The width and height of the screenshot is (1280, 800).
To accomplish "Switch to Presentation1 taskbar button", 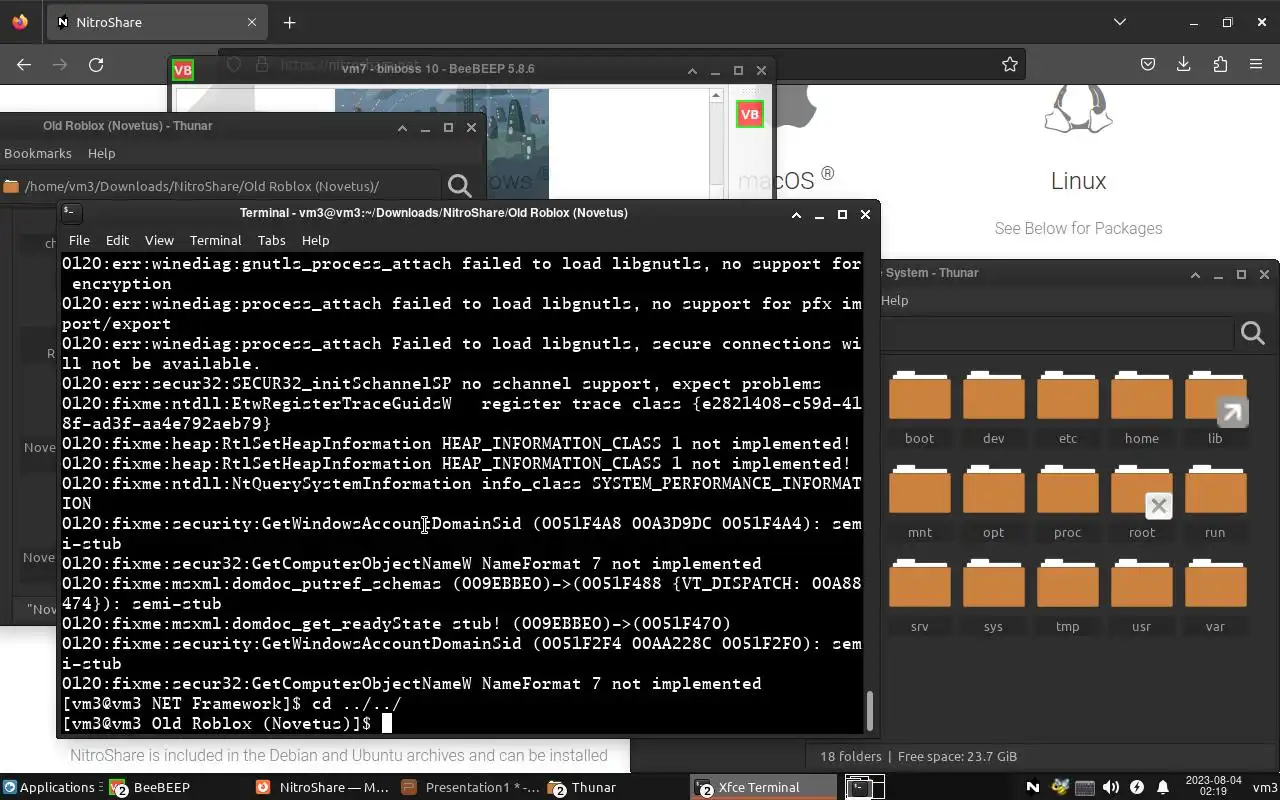I will [470, 787].
